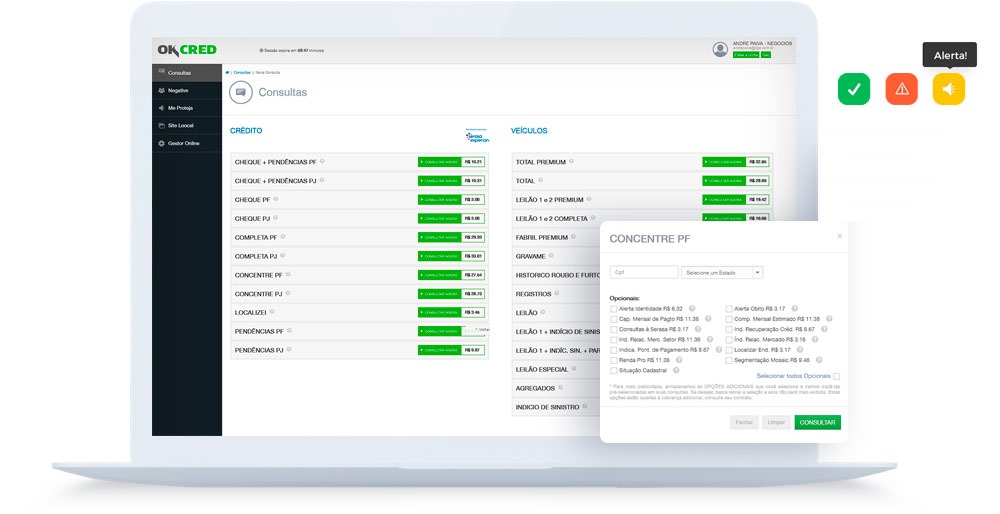Click the Serasa Experian logo
Screen dimensions: 1000x514
point(477,137)
